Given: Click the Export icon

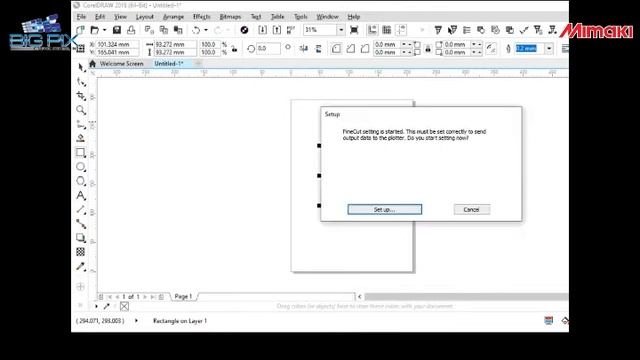Looking at the screenshot, I should (x=277, y=30).
